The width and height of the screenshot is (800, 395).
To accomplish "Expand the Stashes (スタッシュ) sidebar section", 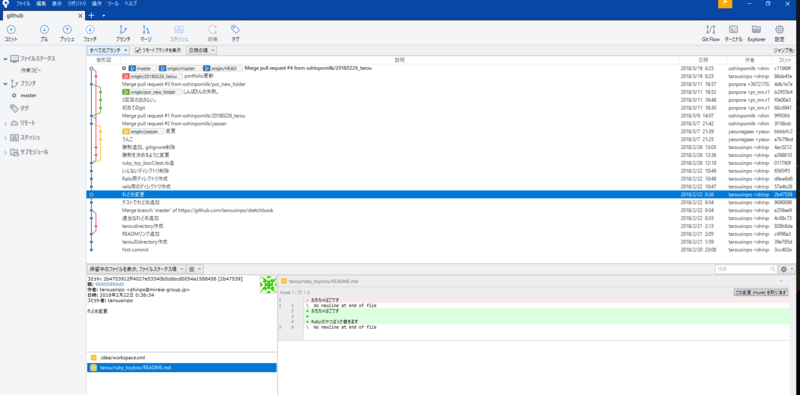I will (5, 138).
